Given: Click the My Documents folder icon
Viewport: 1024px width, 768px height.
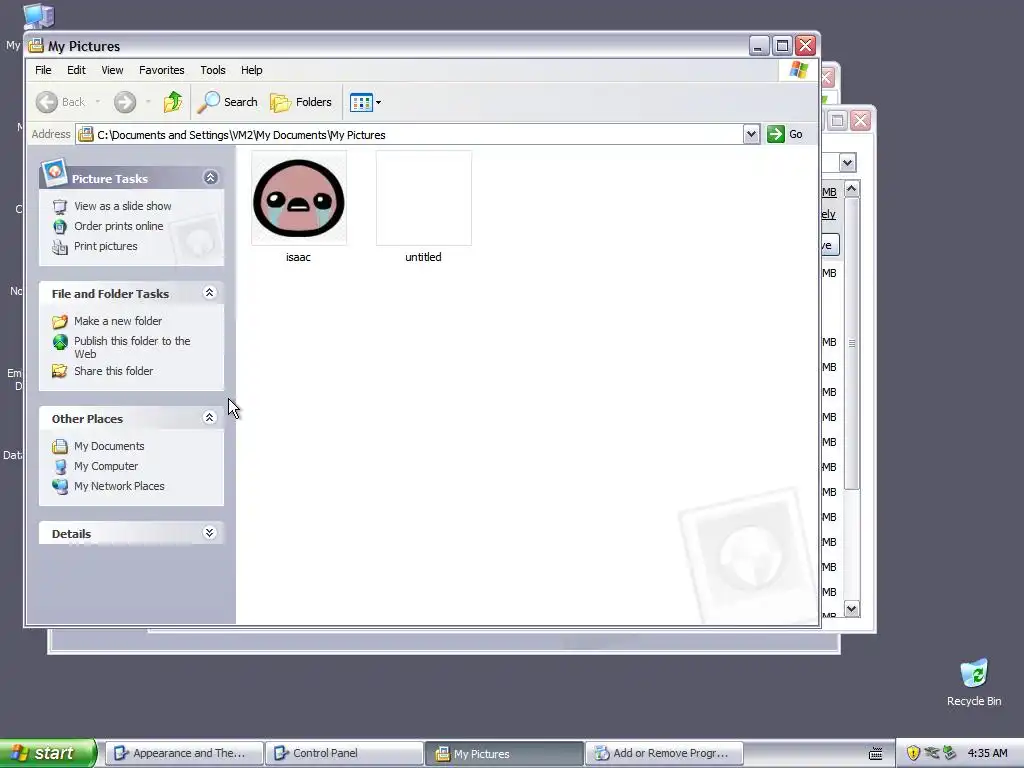Looking at the screenshot, I should click(60, 446).
